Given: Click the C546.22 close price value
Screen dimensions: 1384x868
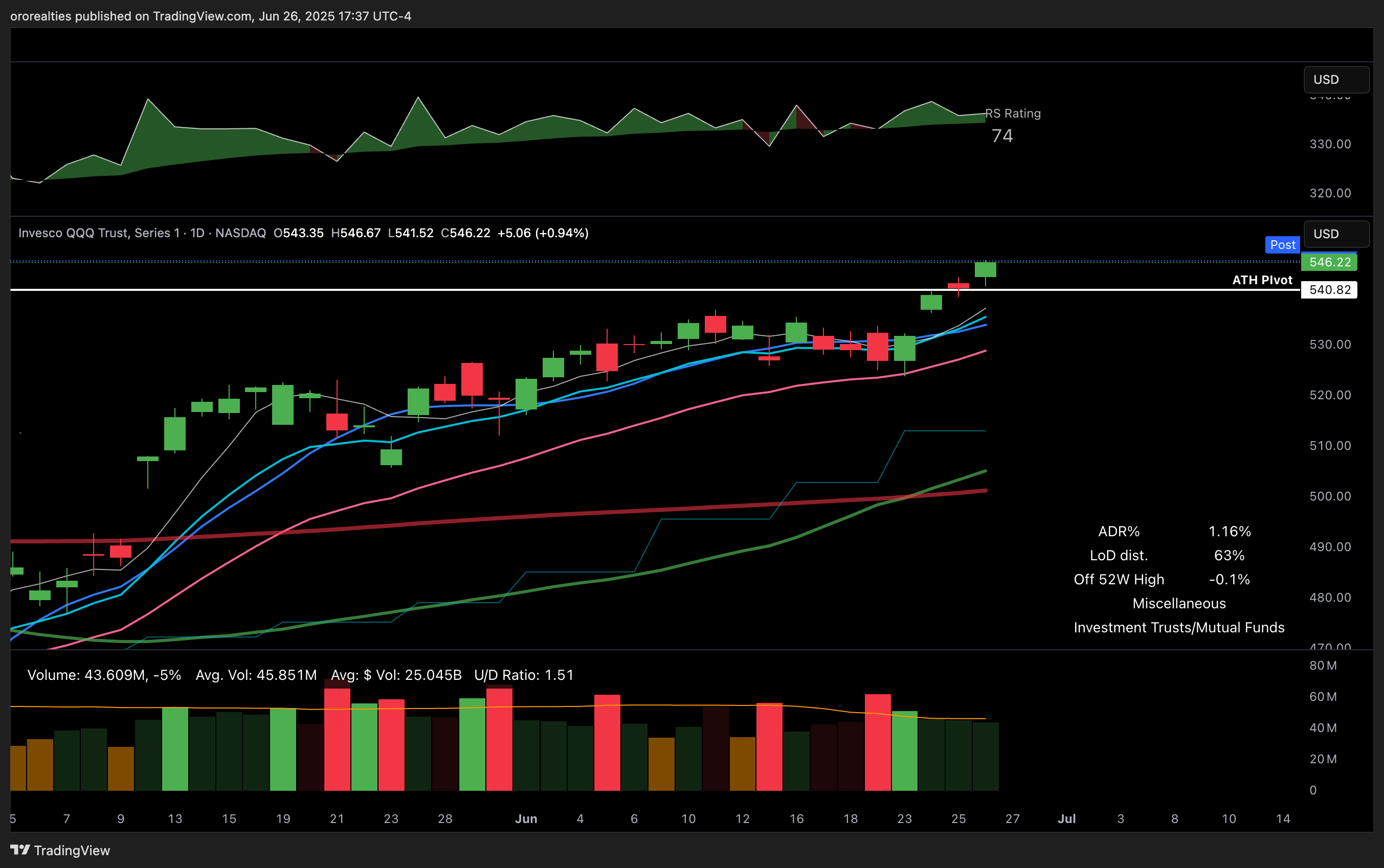Looking at the screenshot, I should pos(466,233).
